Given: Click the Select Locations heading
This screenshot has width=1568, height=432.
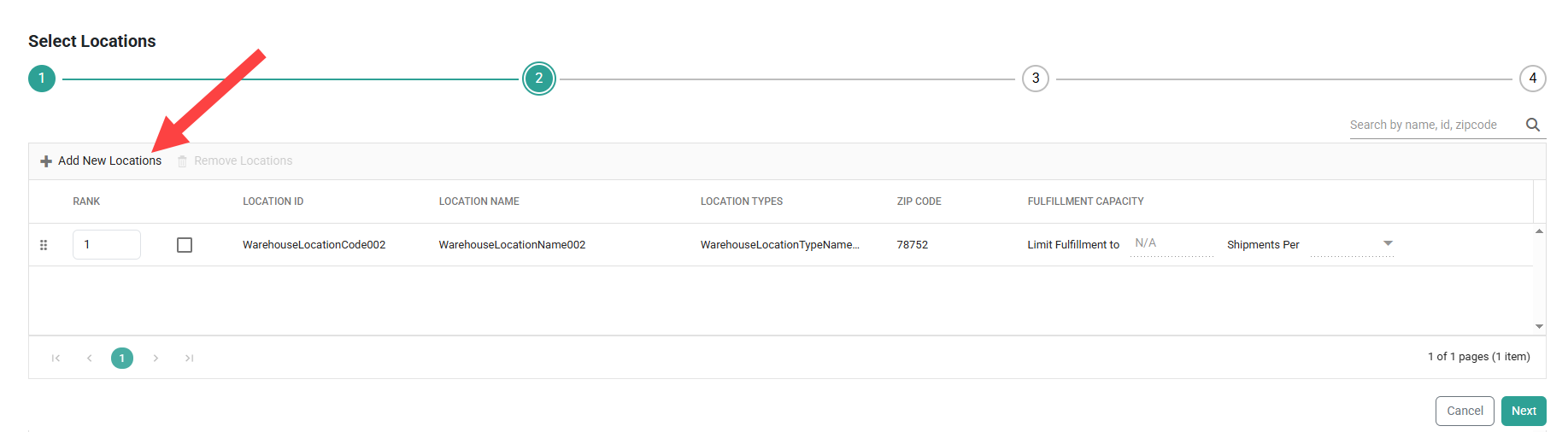Looking at the screenshot, I should coord(92,41).
